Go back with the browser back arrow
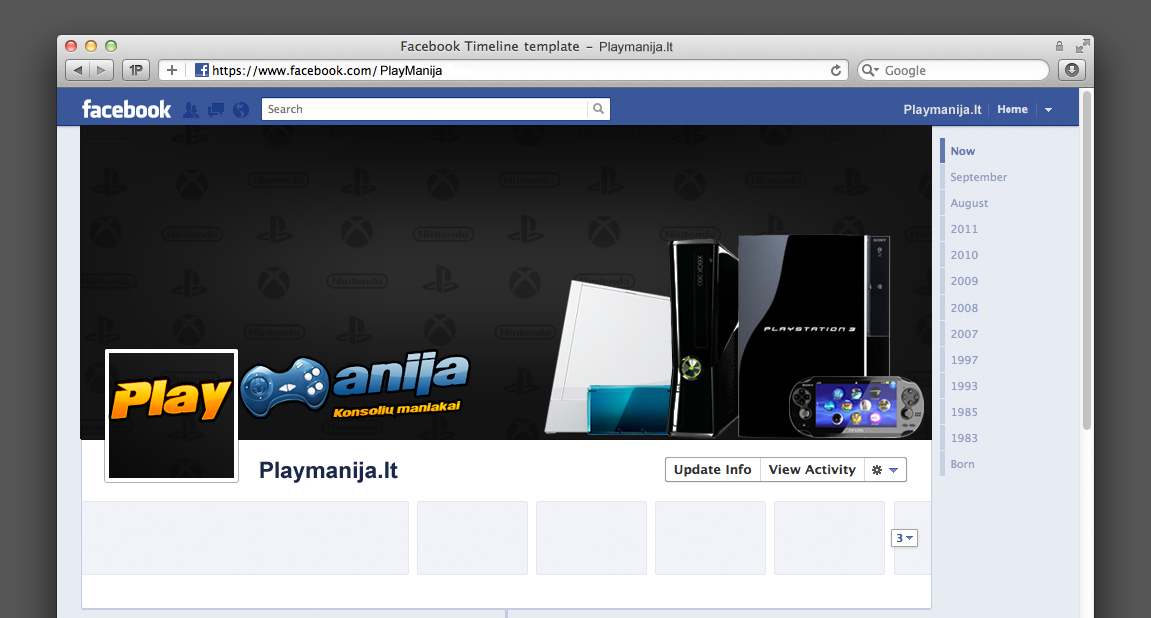The height and width of the screenshot is (618, 1151). [x=77, y=70]
